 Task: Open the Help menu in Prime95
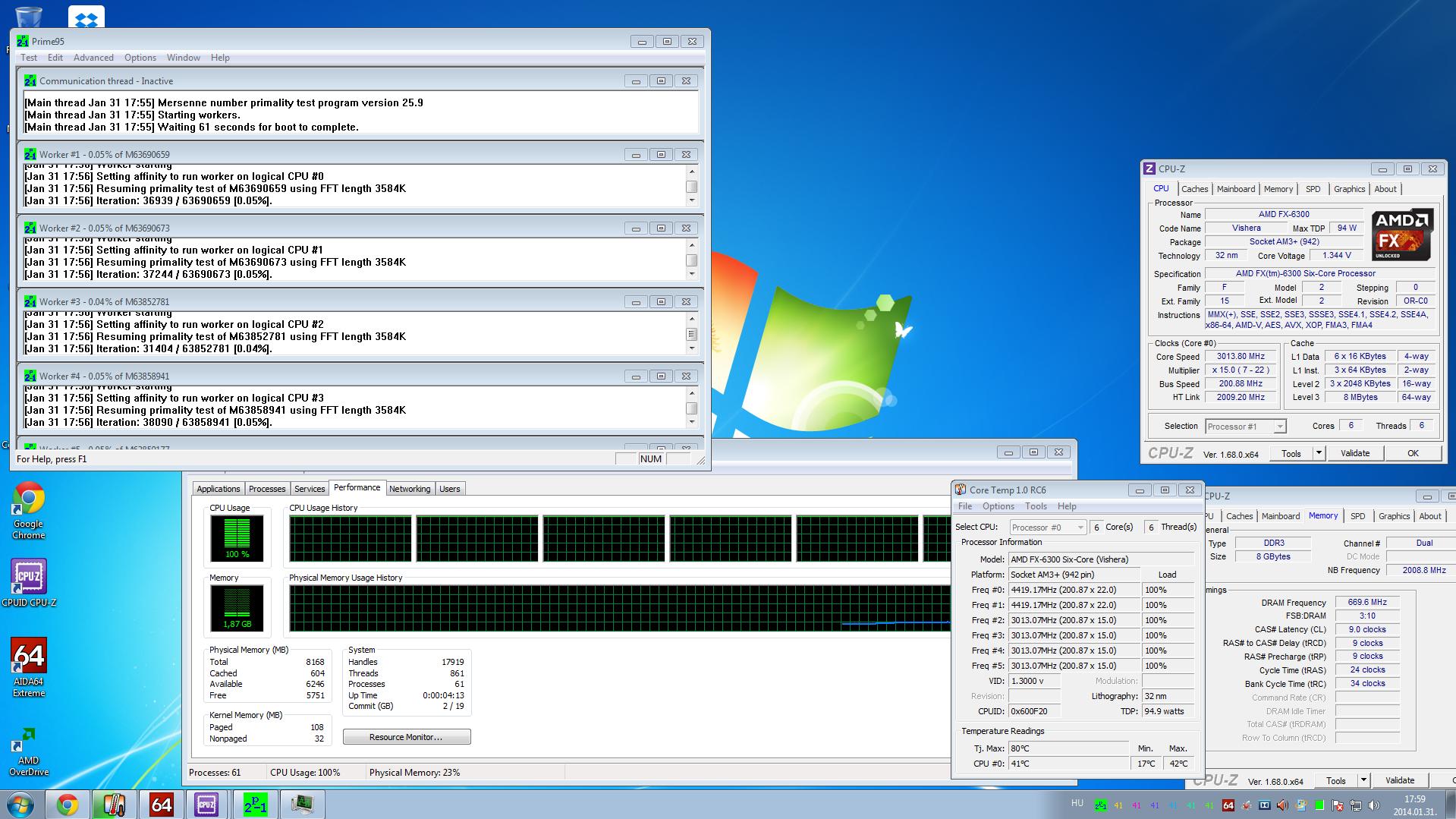pyautogui.click(x=220, y=58)
